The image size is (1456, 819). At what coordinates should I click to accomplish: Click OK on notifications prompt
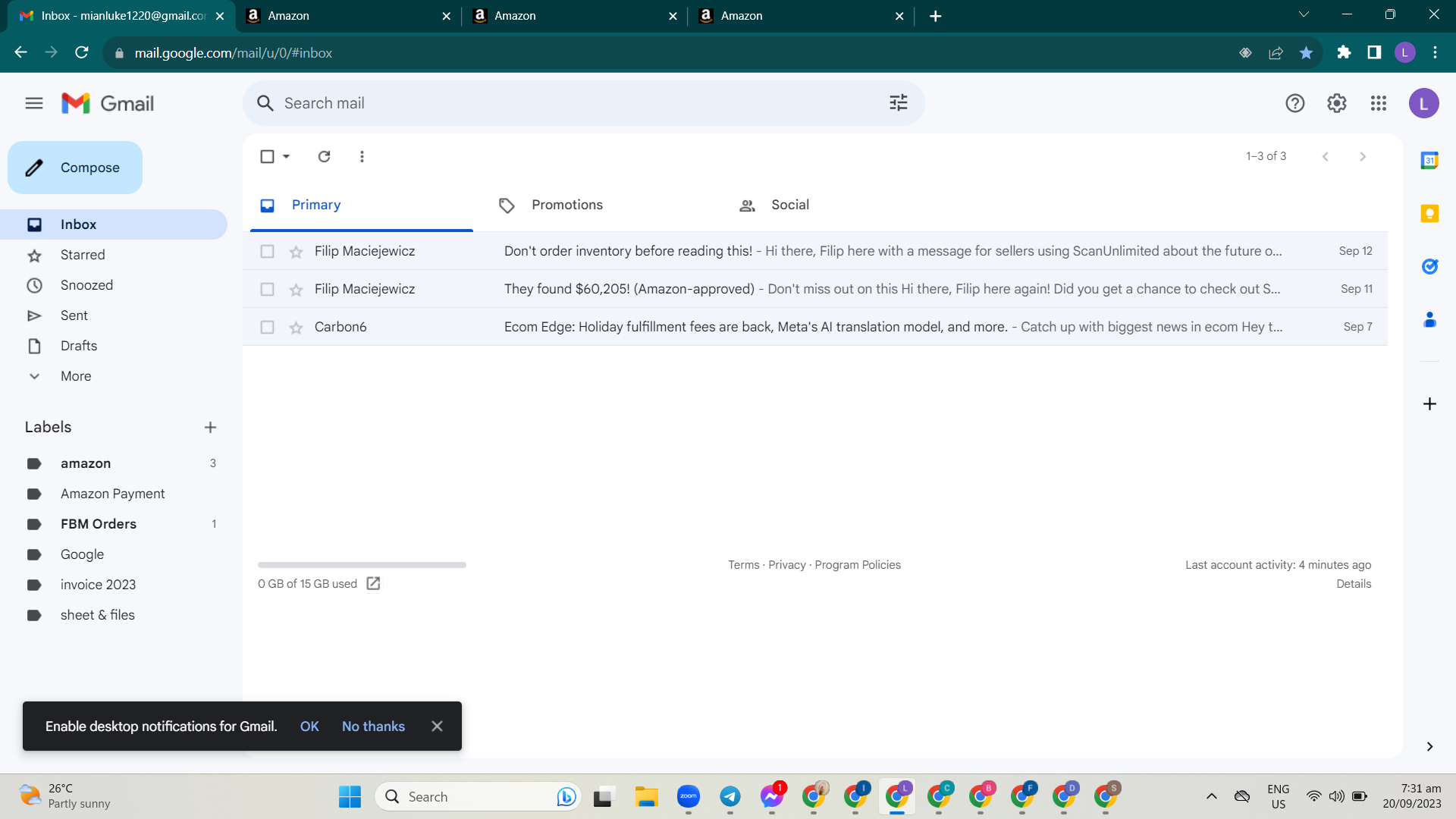tap(309, 726)
